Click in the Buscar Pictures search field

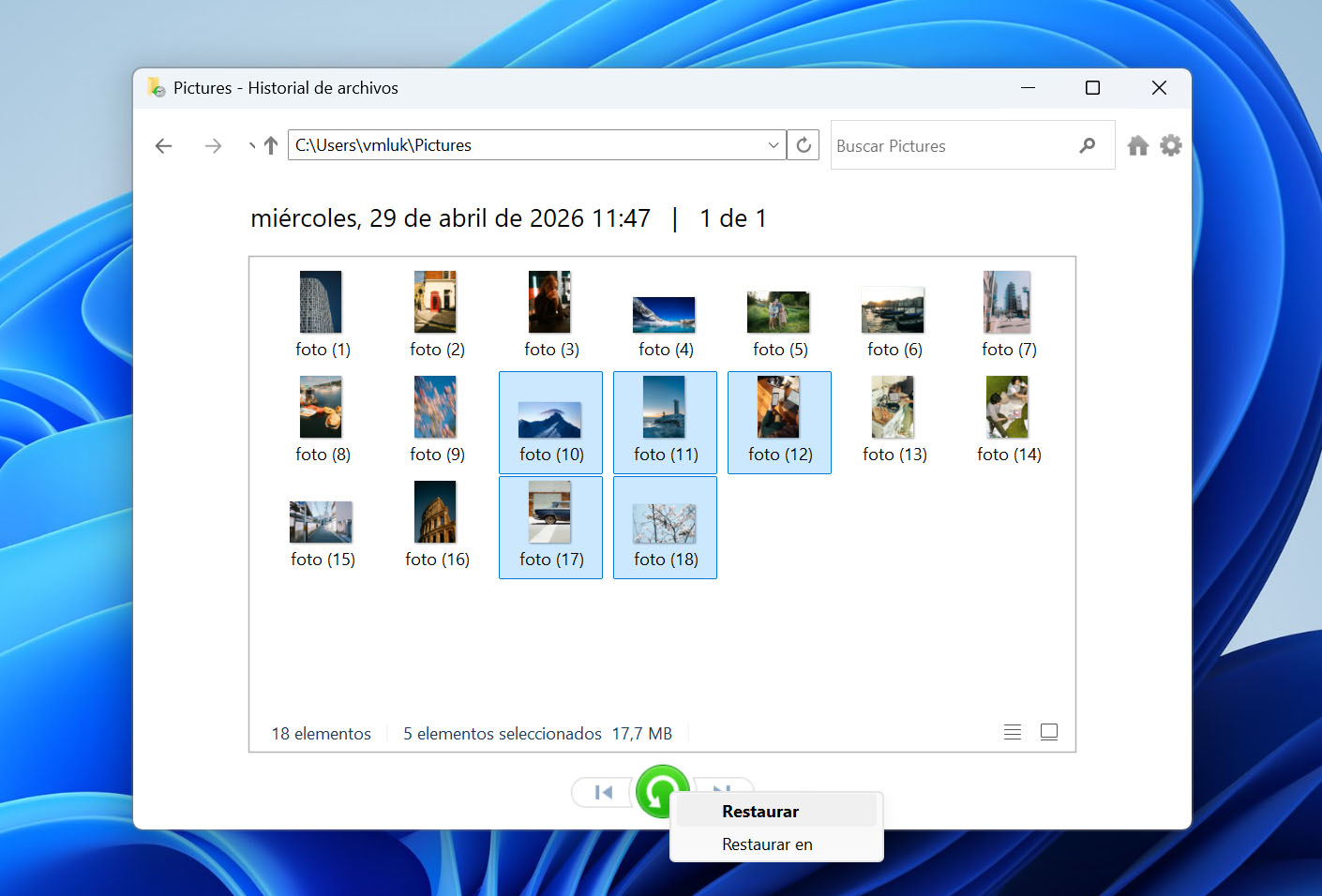[x=953, y=145]
